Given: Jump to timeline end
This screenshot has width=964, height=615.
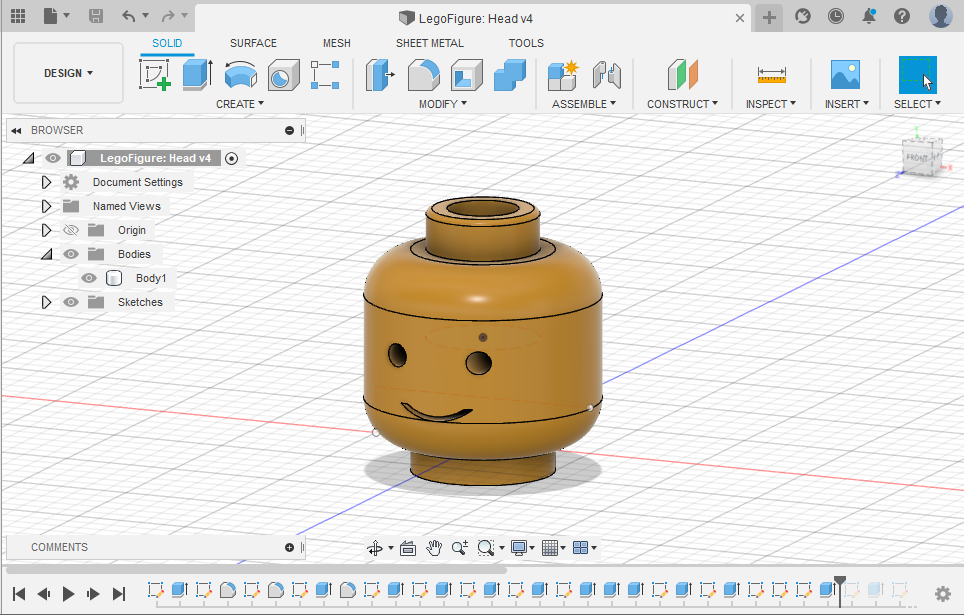Looking at the screenshot, I should click(x=119, y=593).
